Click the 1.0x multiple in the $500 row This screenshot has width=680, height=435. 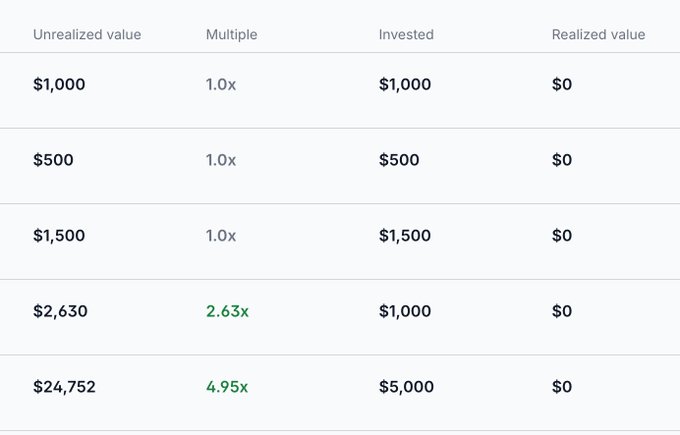pyautogui.click(x=221, y=160)
